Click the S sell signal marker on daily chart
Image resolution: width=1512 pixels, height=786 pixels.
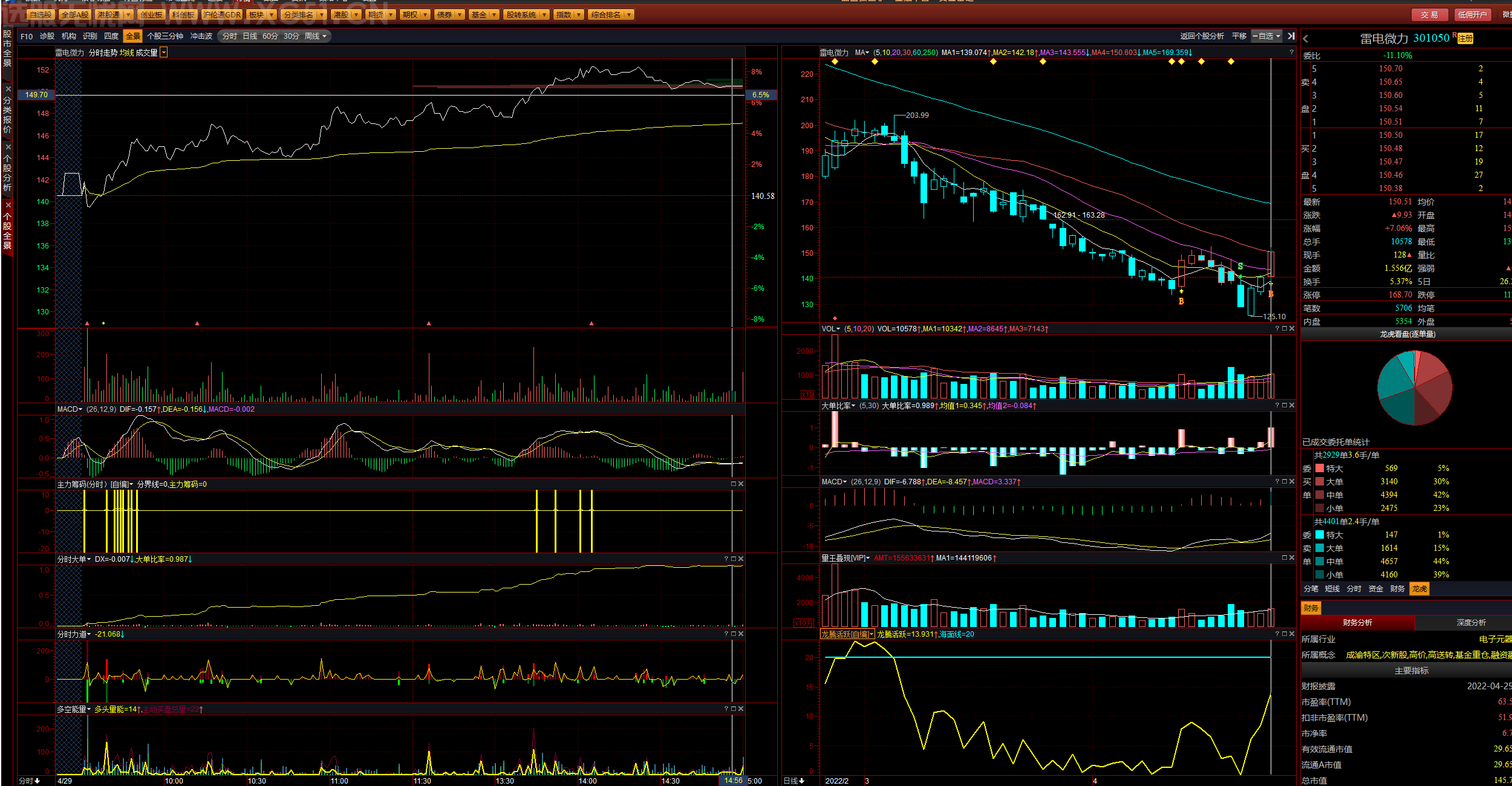click(x=1240, y=267)
